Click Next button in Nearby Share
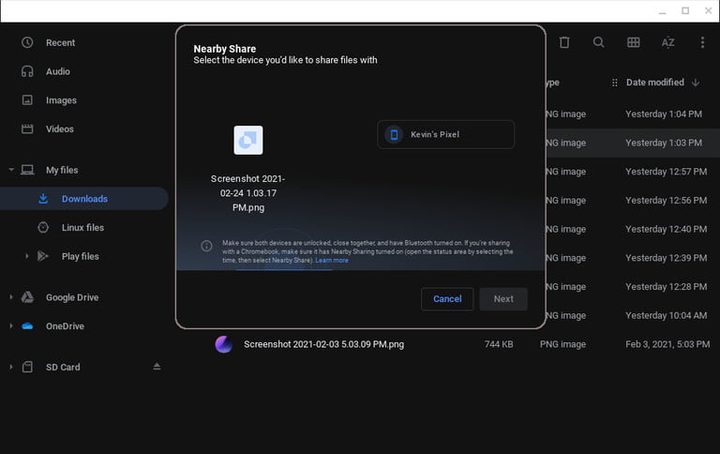Viewport: 720px width, 454px height. (503, 299)
